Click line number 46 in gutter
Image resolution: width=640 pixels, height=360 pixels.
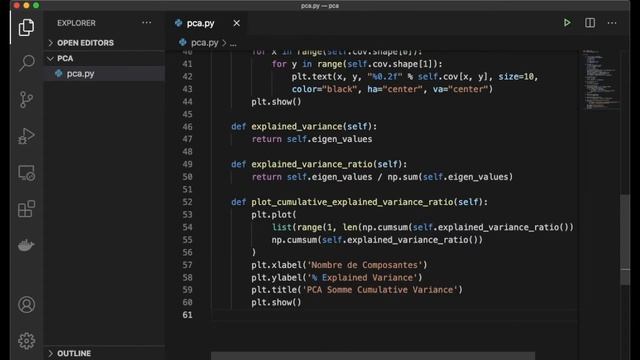(x=187, y=127)
